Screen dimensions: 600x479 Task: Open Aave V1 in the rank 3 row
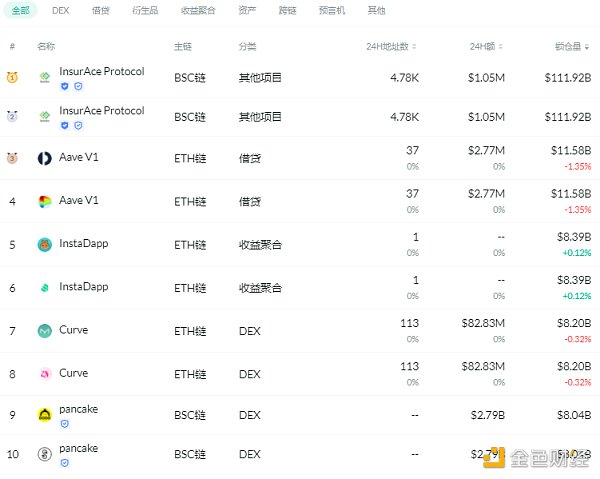(x=79, y=157)
